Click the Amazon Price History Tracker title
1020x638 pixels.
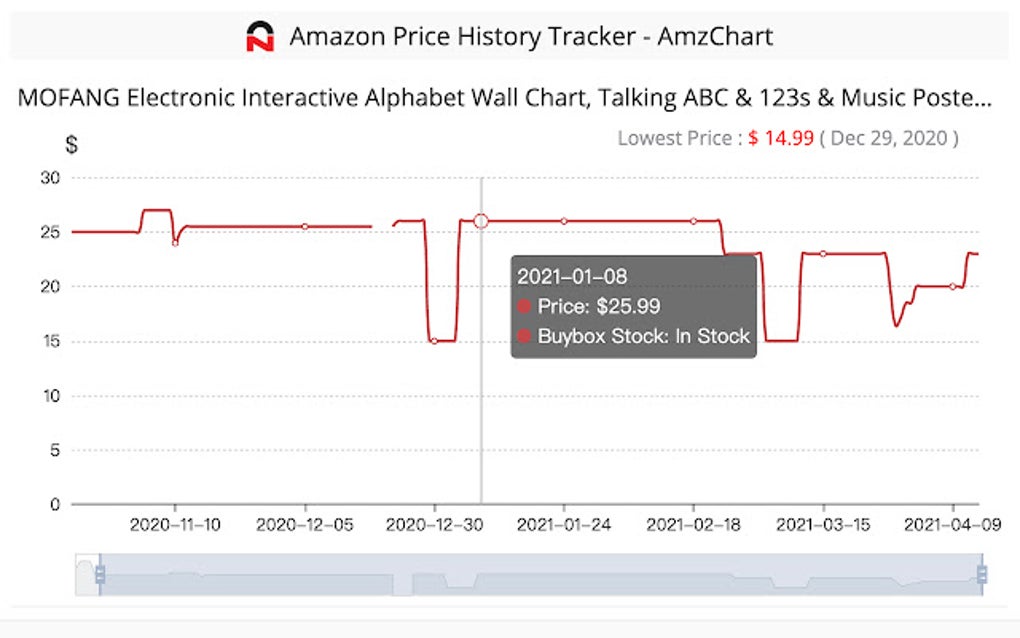[530, 37]
